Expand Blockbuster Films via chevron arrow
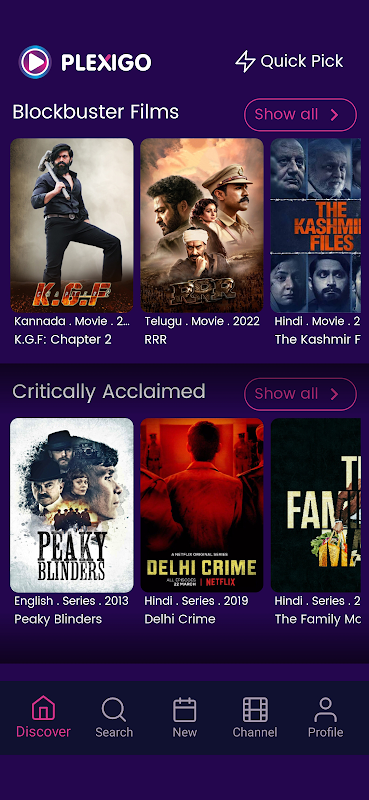The height and width of the screenshot is (800, 369). pyautogui.click(x=334, y=115)
